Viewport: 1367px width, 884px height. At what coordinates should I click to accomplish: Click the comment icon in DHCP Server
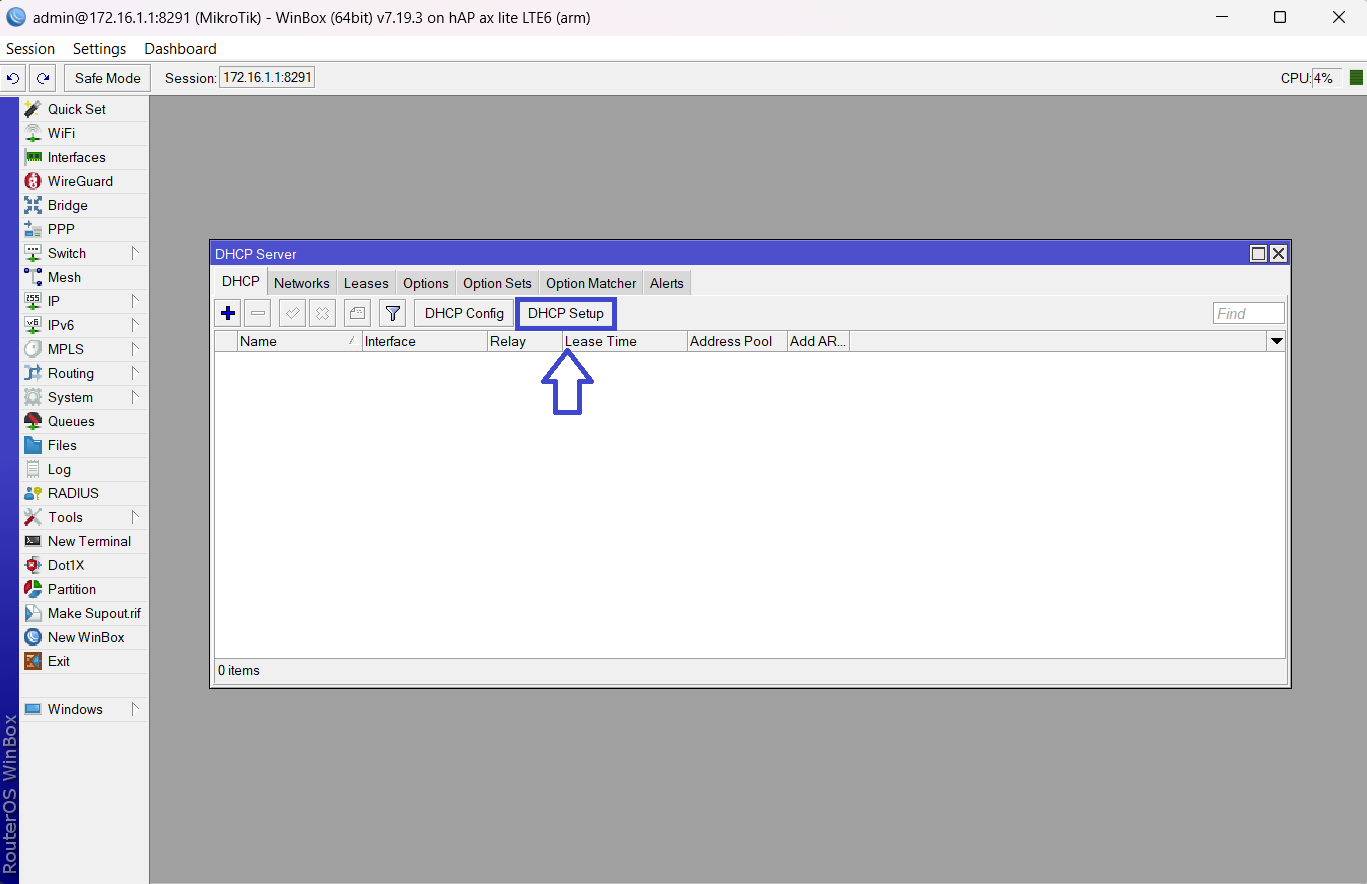tap(357, 313)
